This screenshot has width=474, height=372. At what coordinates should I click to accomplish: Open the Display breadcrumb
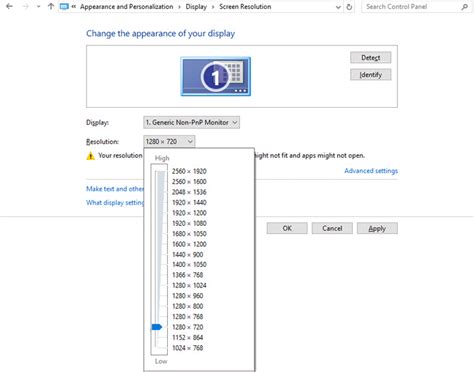coord(196,7)
